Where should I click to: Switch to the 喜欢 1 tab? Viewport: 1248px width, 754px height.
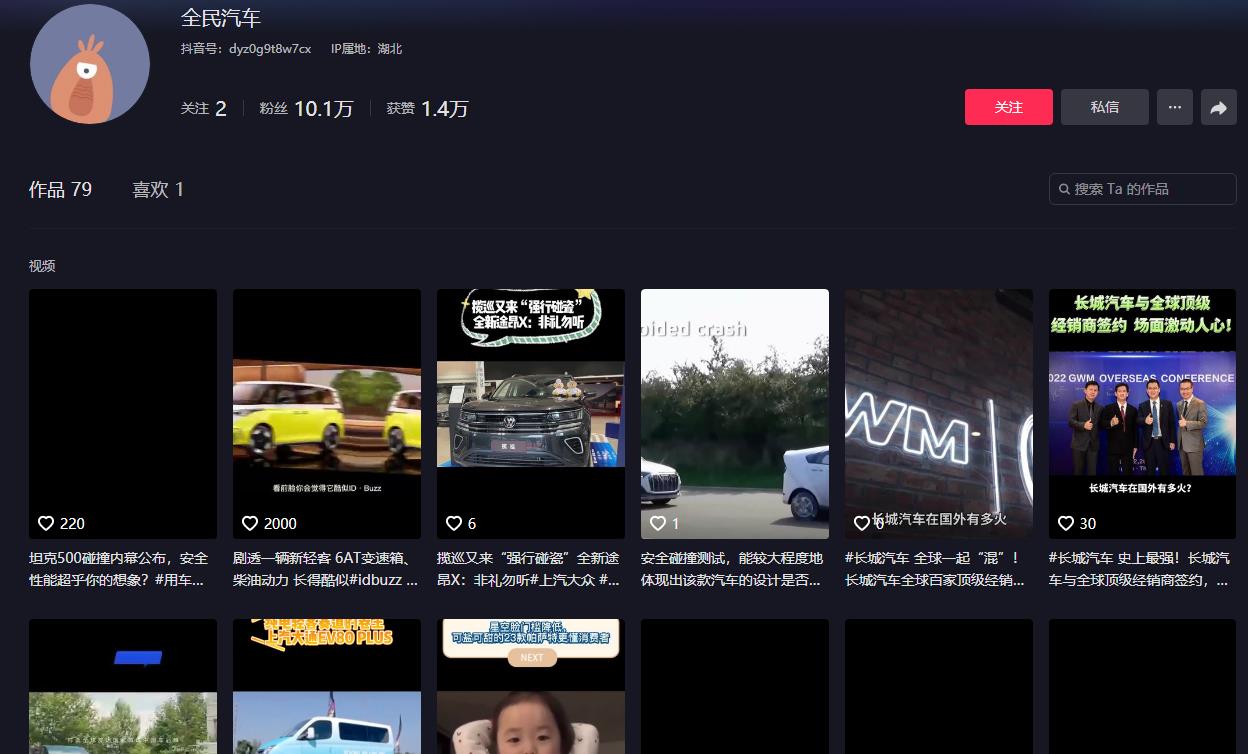pos(158,189)
